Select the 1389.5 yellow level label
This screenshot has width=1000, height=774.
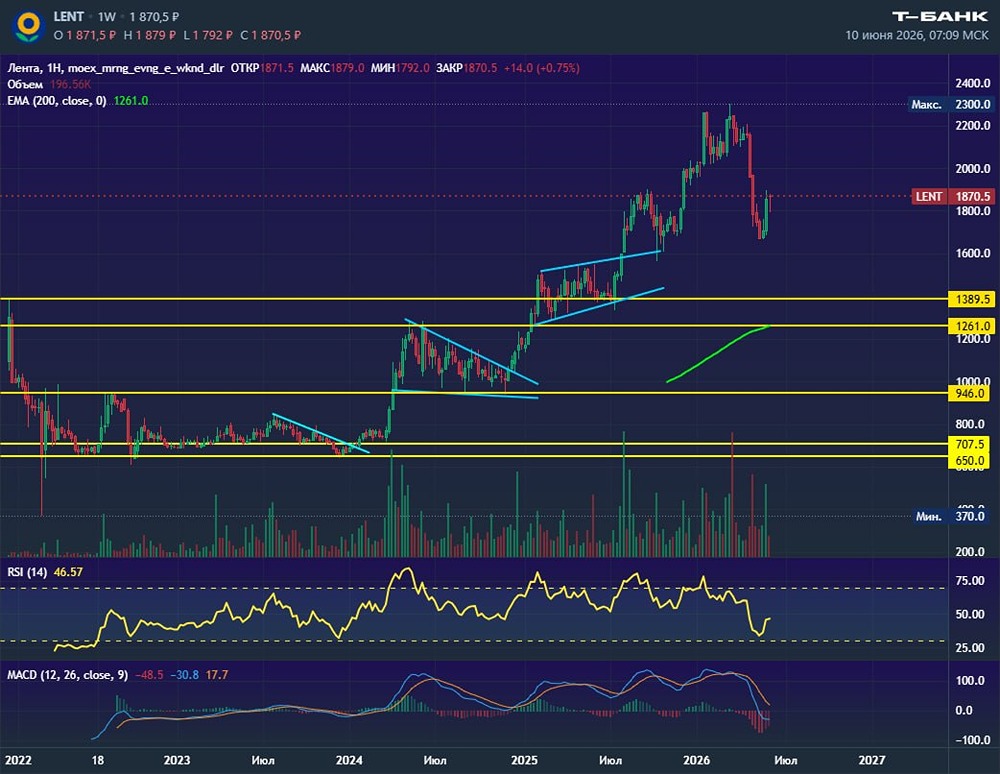point(972,299)
